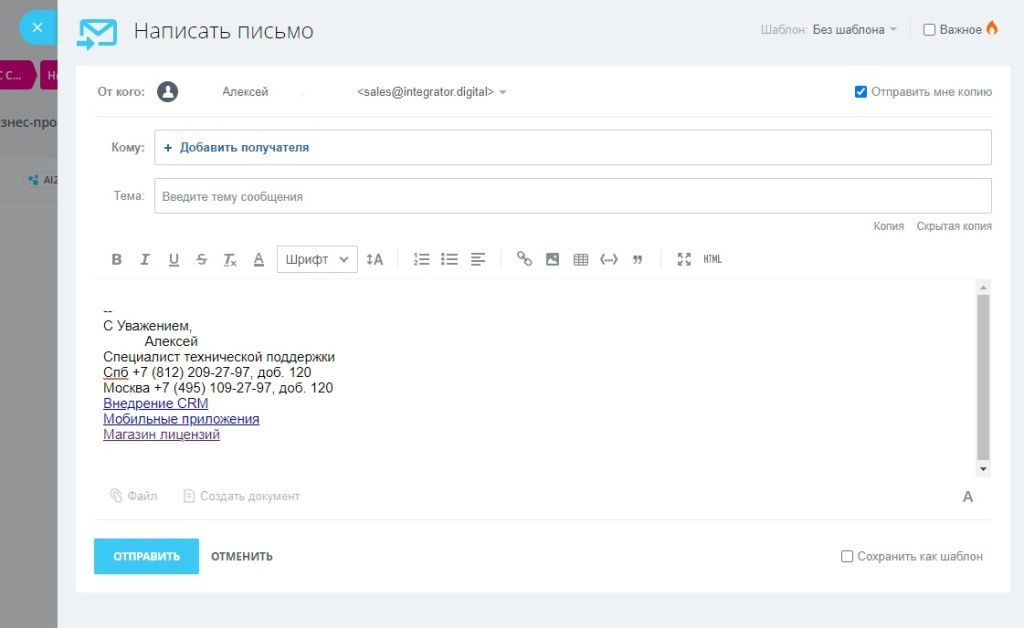Switch to HTML source mode

(712, 260)
